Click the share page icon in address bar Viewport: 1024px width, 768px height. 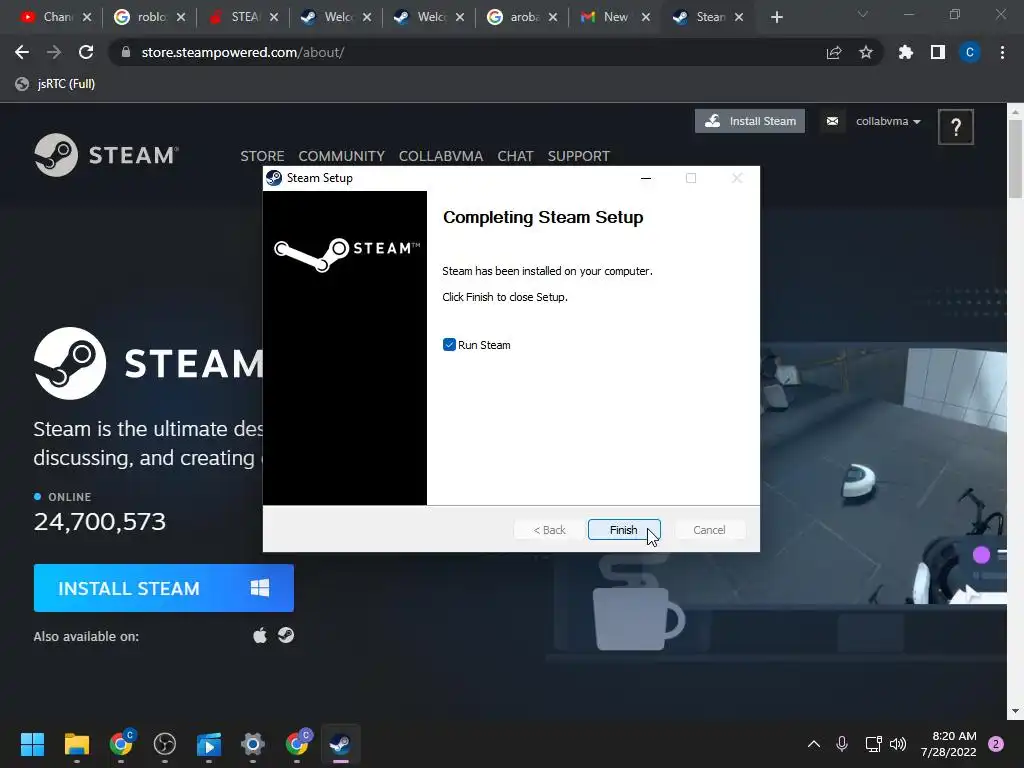[834, 52]
